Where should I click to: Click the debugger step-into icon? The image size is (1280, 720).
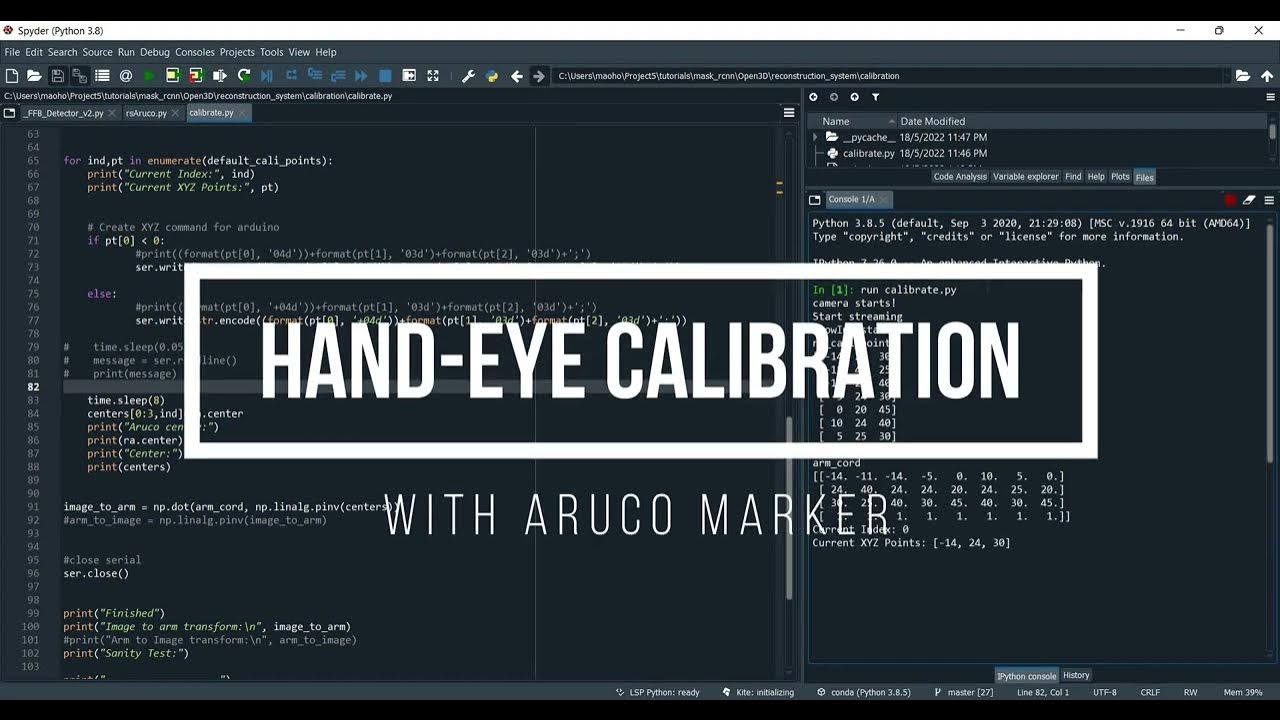click(x=315, y=76)
